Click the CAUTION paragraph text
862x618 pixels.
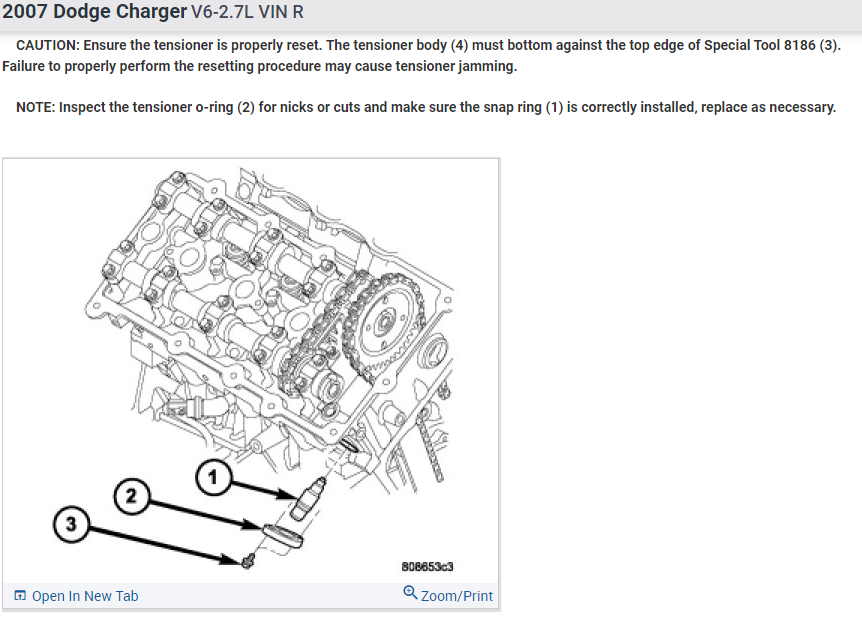(x=422, y=56)
